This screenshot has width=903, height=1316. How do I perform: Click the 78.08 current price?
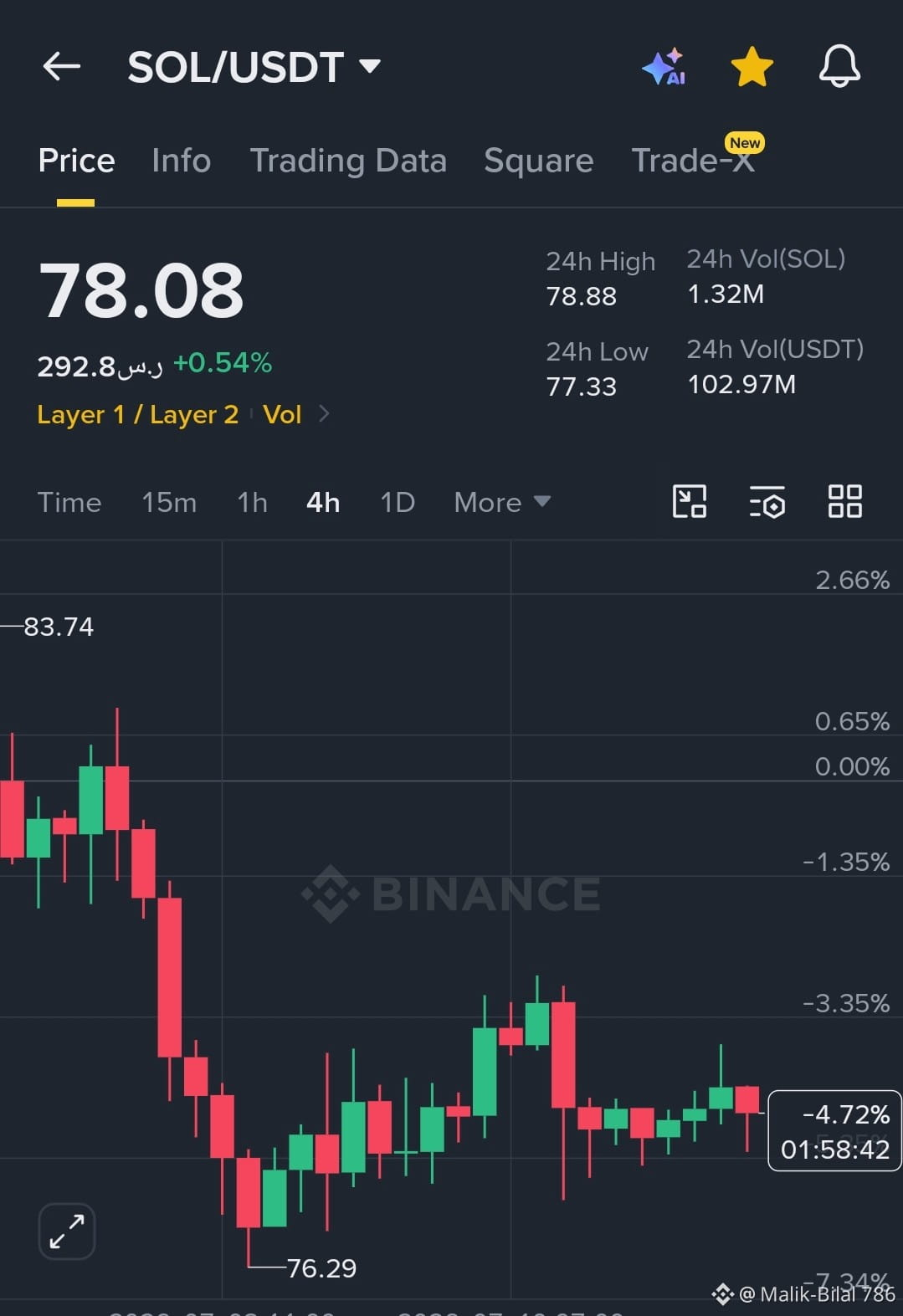(141, 290)
